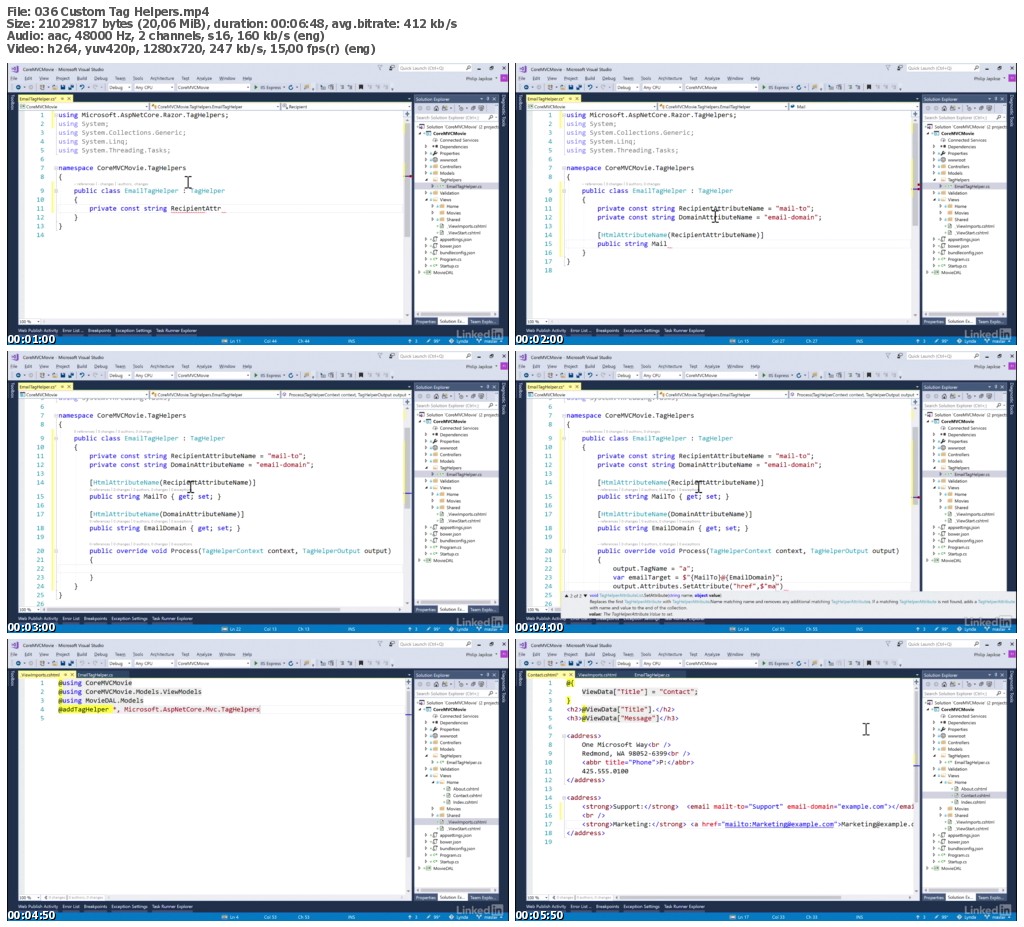Open the Debug configuration dropdown in 00:01:00 frame
The image size is (1024, 927).
click(x=120, y=87)
